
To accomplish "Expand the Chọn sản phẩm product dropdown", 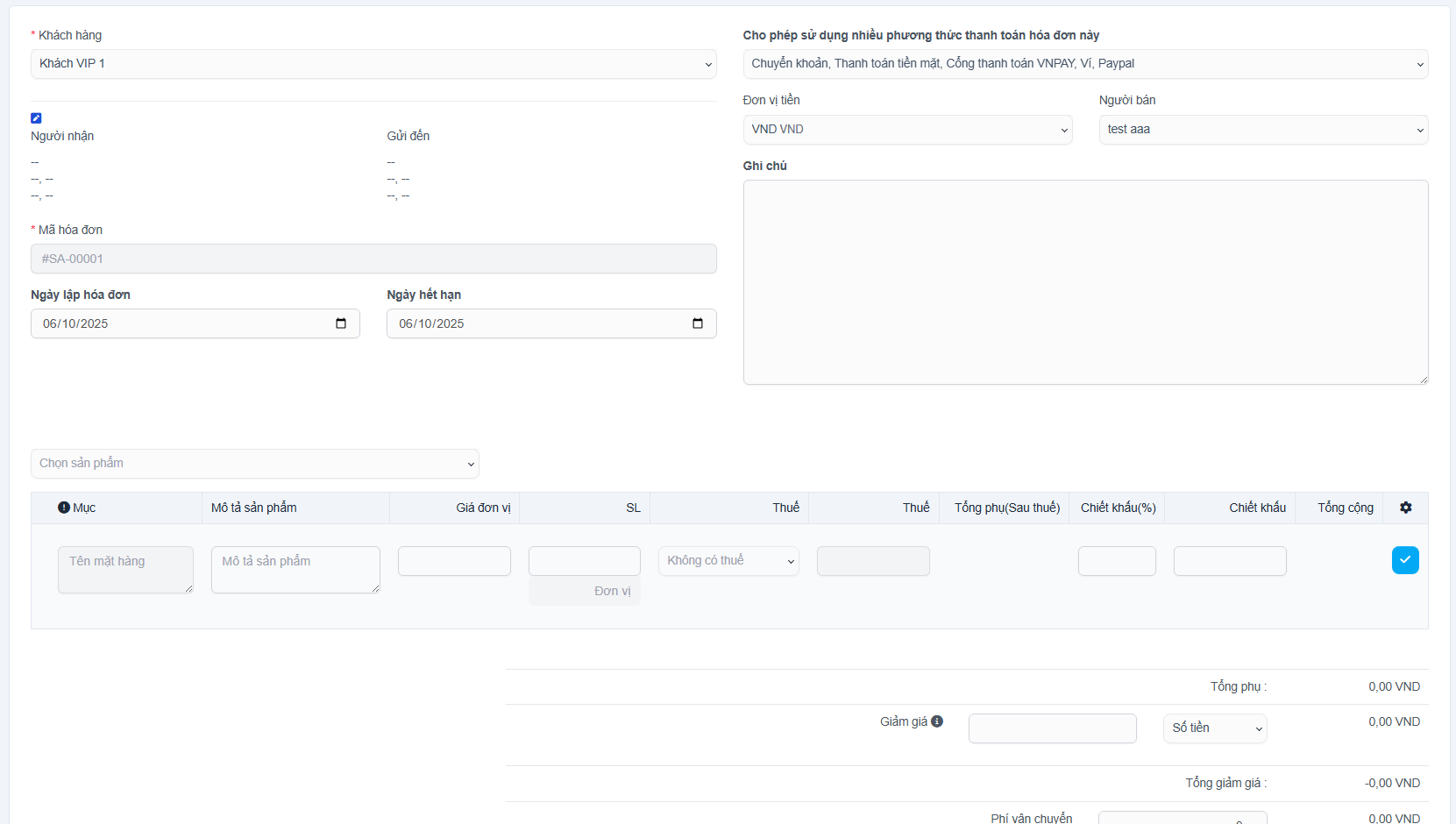I will coord(254,464).
